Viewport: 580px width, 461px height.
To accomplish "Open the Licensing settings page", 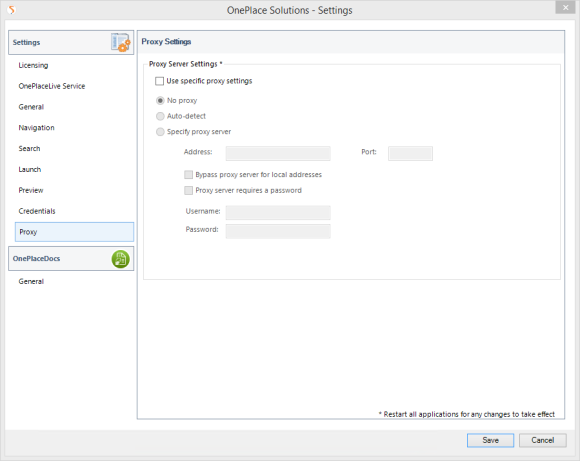I will pyautogui.click(x=33, y=65).
